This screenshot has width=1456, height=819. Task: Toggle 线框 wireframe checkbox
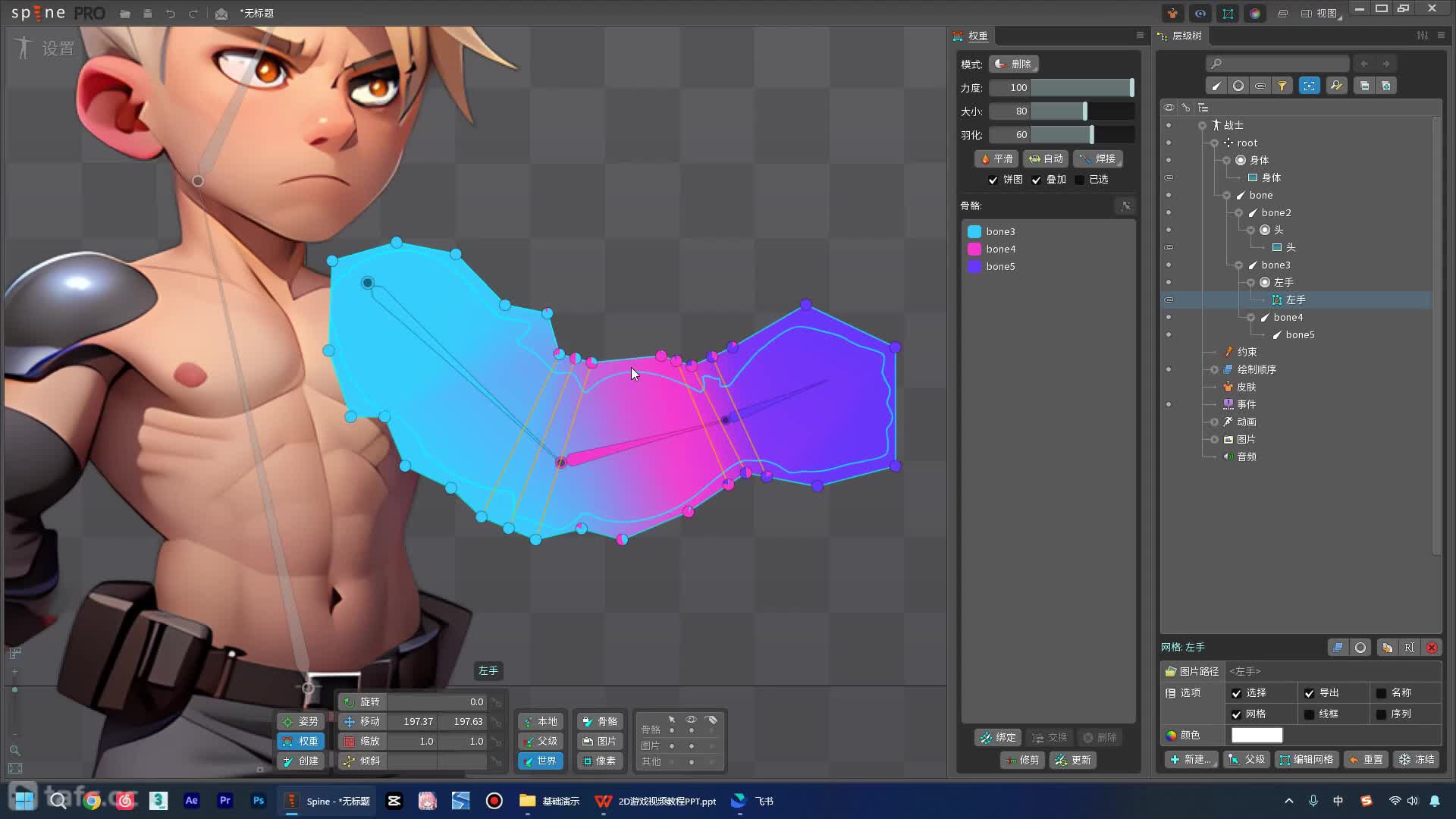(1309, 714)
